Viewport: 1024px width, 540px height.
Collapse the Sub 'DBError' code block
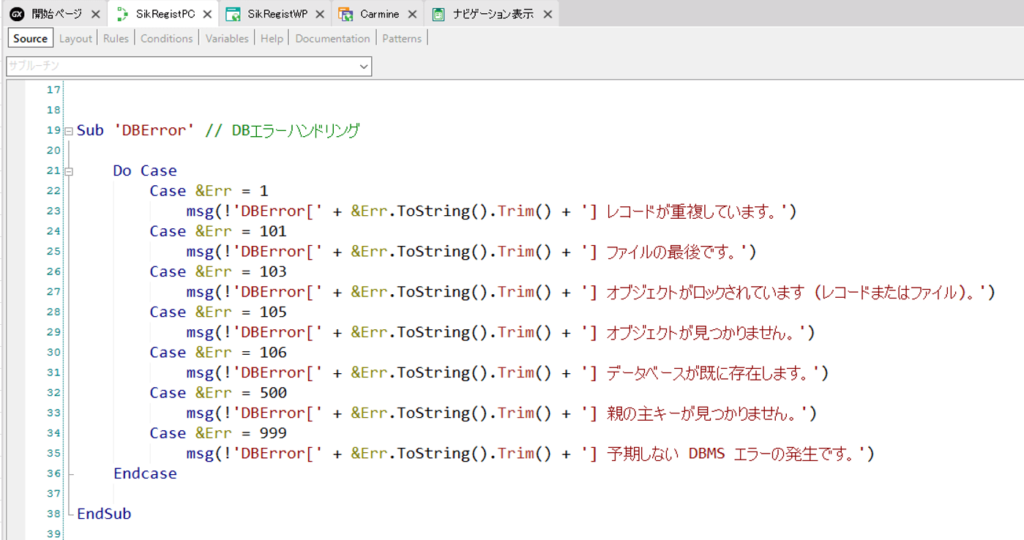pyautogui.click(x=67, y=131)
